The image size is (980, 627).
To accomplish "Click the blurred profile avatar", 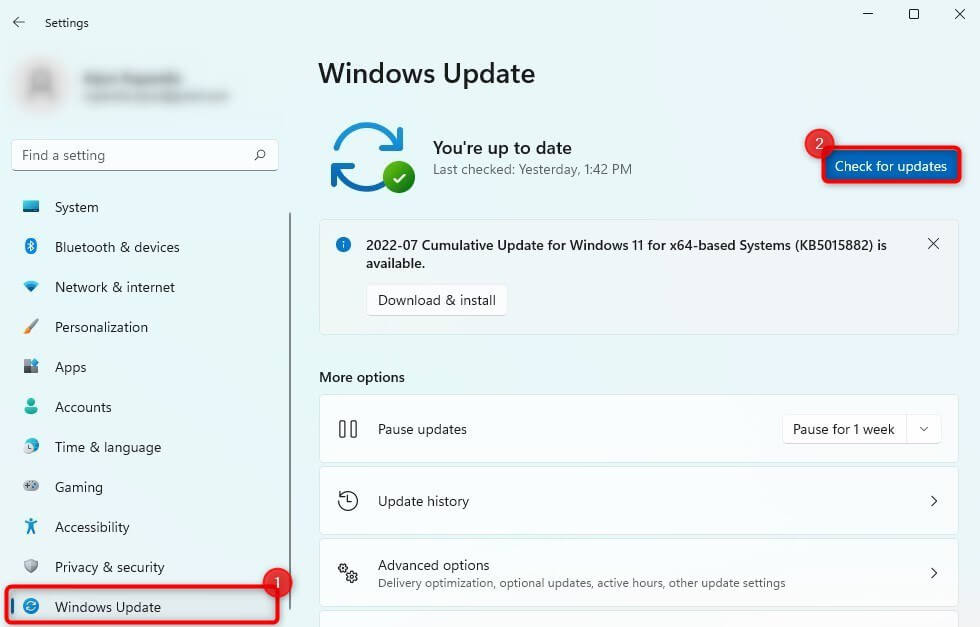I will [41, 84].
